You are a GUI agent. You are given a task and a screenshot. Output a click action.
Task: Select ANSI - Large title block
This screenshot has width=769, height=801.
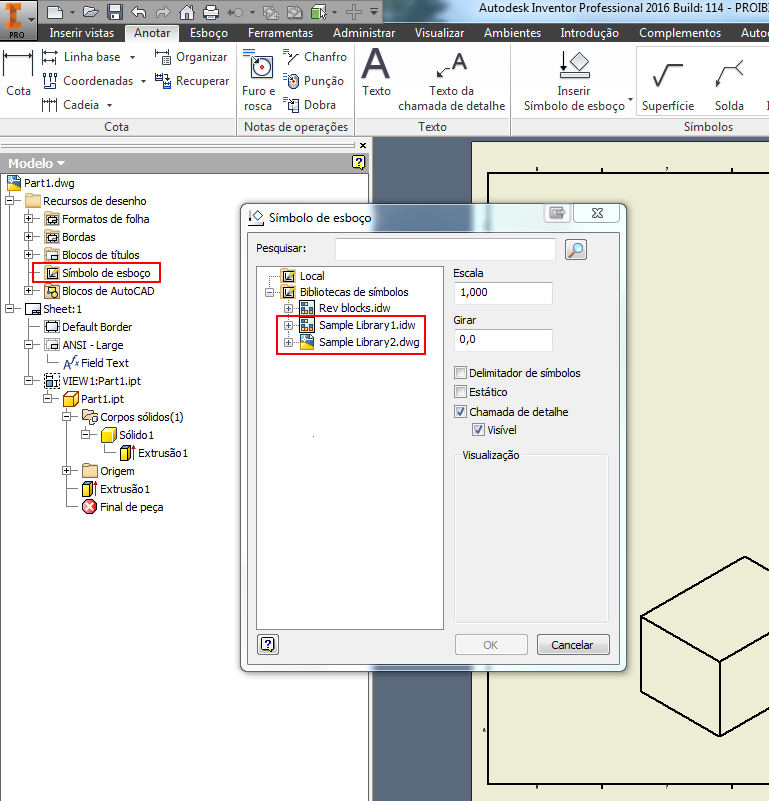click(92, 345)
